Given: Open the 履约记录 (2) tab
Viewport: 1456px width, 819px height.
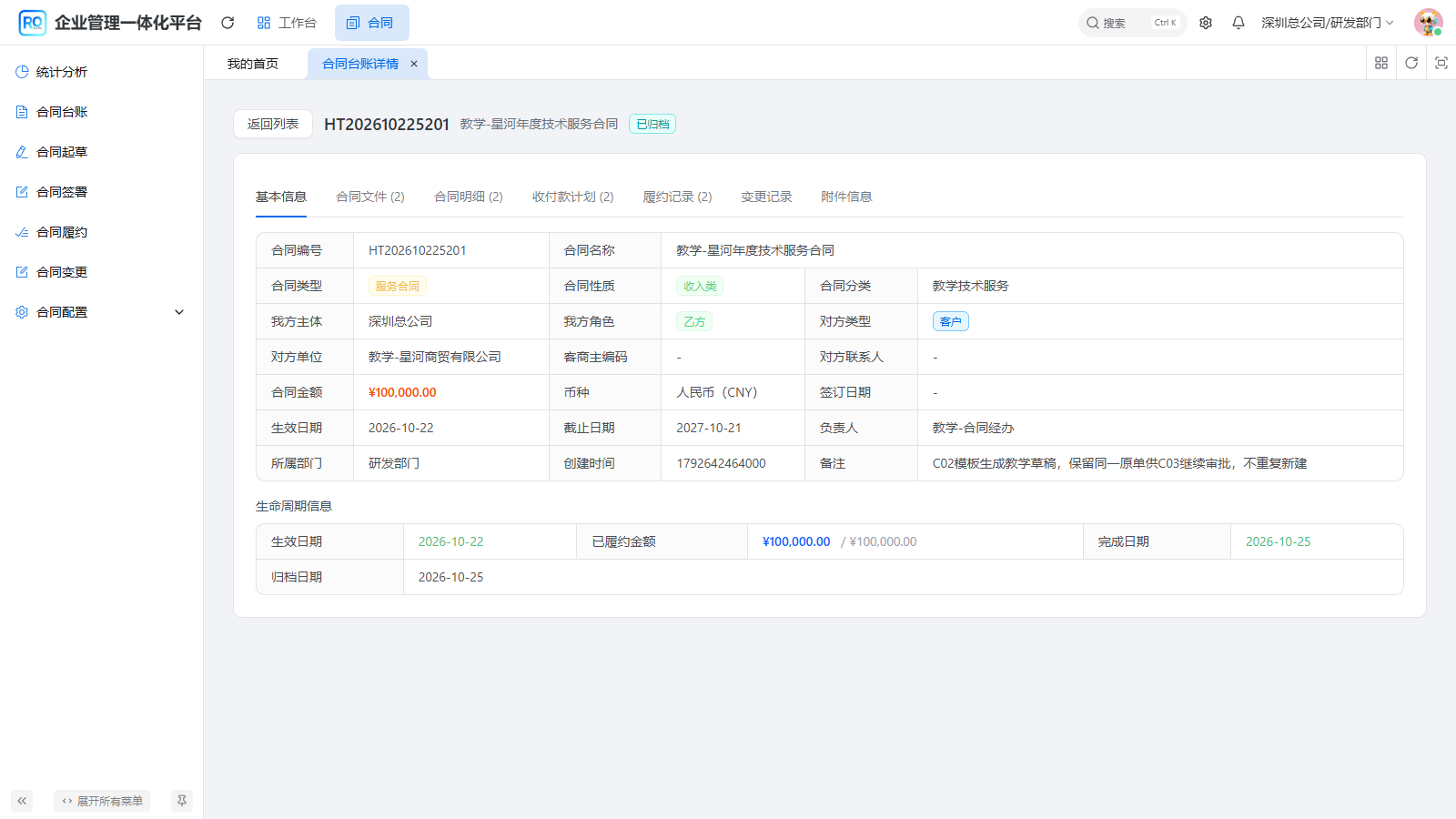Looking at the screenshot, I should point(678,197).
